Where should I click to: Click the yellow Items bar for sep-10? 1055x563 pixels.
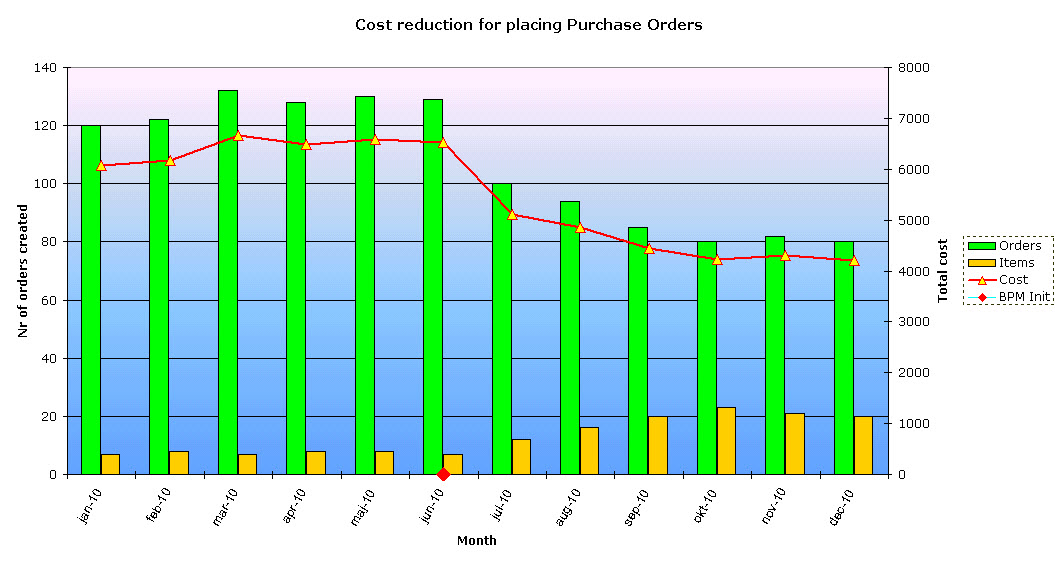pos(658,445)
